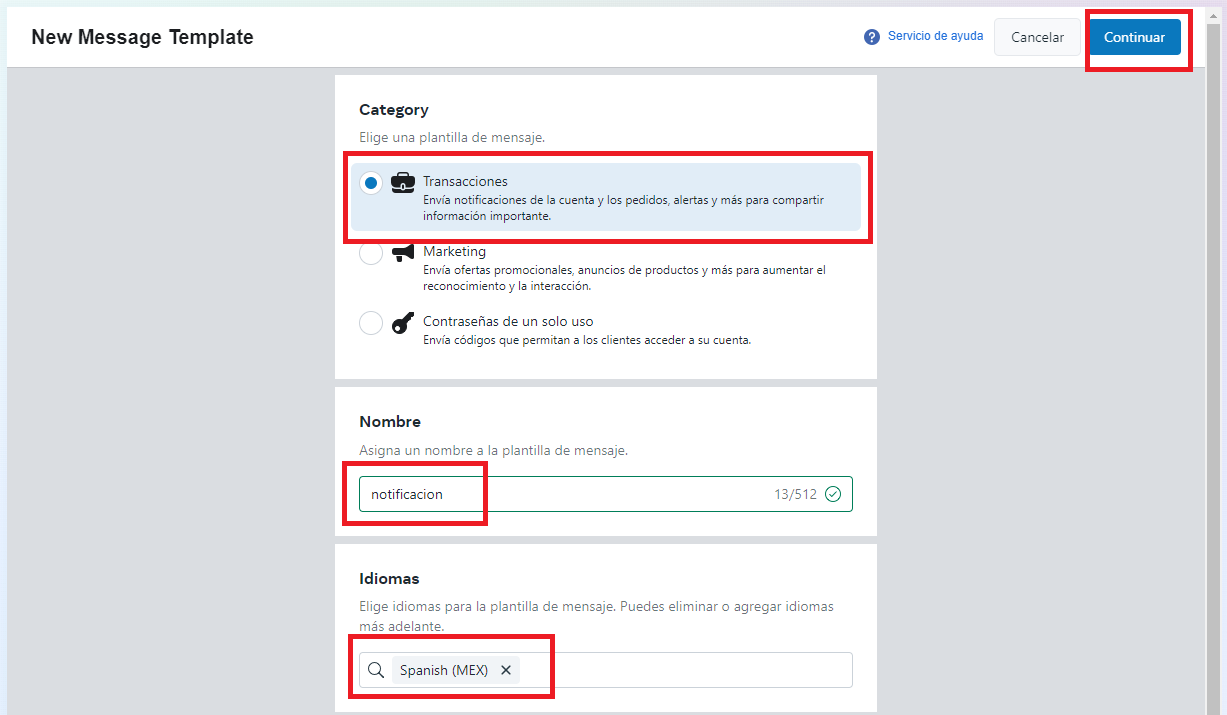Click the blue help question mark icon
The height and width of the screenshot is (715, 1227).
point(871,37)
